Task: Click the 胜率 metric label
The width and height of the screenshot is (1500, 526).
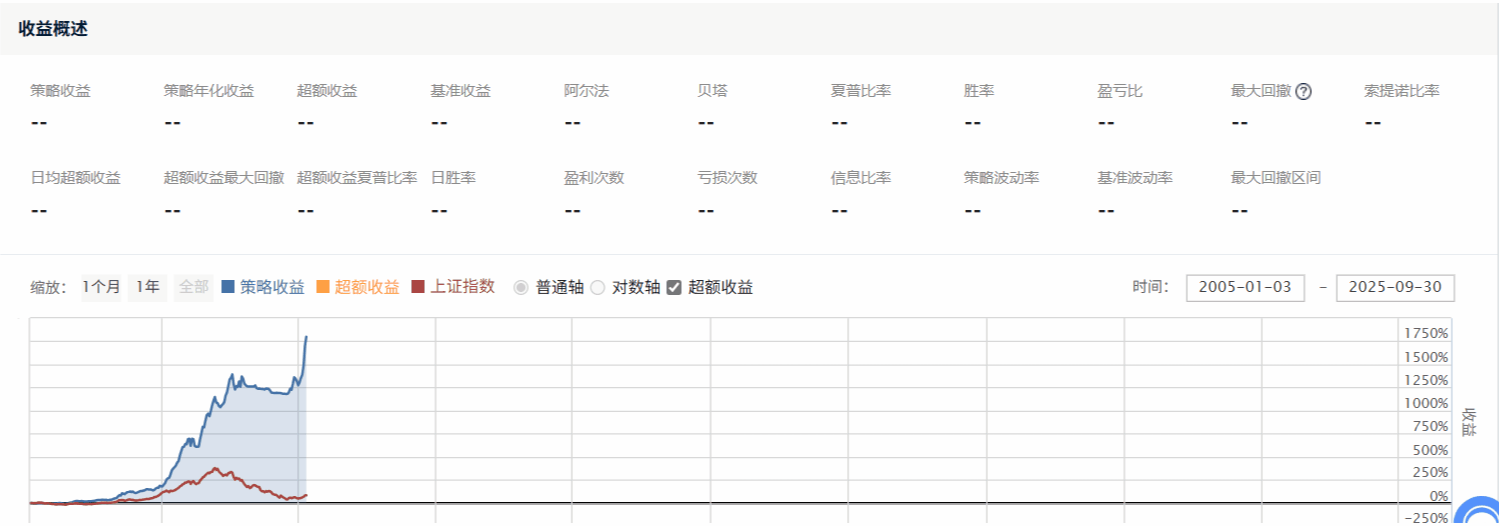Action: pos(979,92)
